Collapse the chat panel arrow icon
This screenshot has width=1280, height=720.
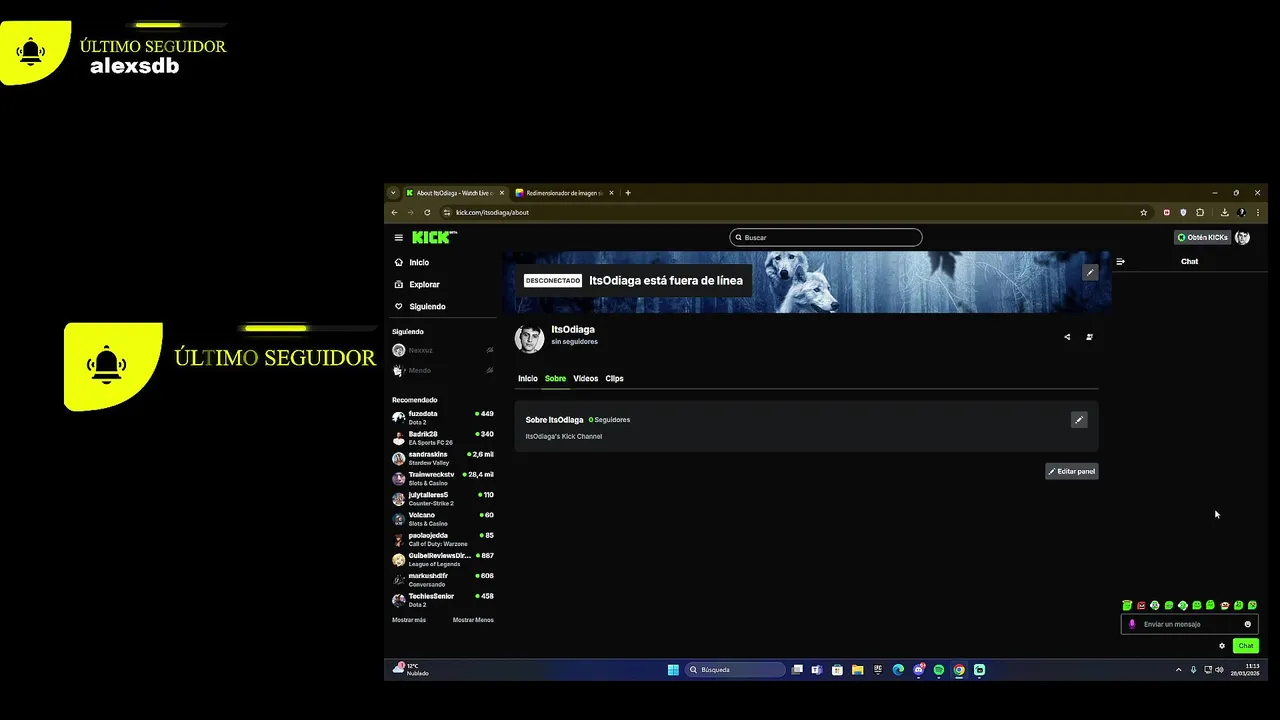coord(1120,261)
